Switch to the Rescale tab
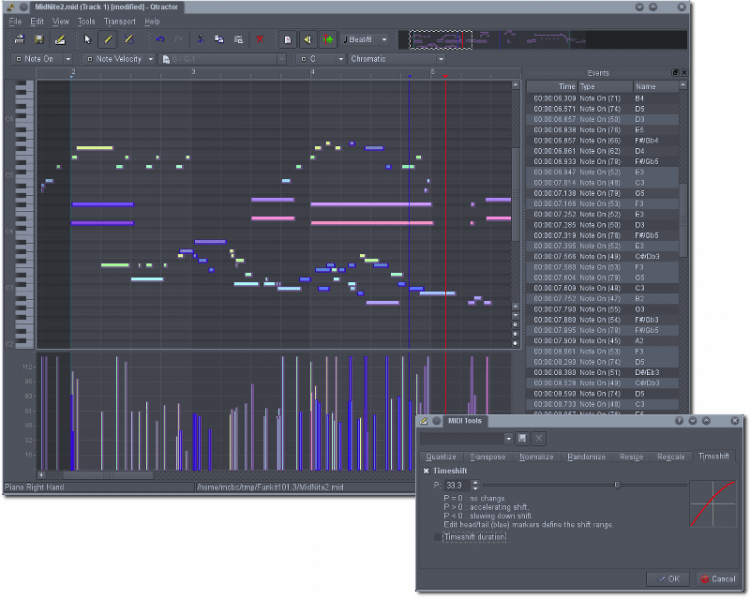Image resolution: width=750 pixels, height=600 pixels. [x=671, y=457]
